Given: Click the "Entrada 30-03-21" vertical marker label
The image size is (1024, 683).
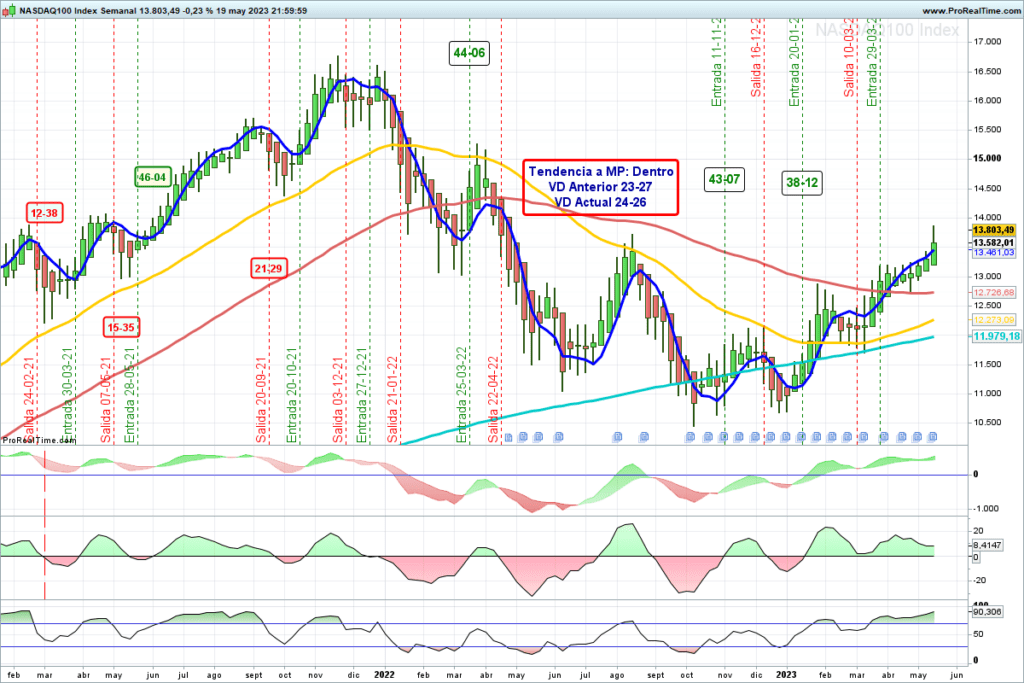Looking at the screenshot, I should 67,394.
